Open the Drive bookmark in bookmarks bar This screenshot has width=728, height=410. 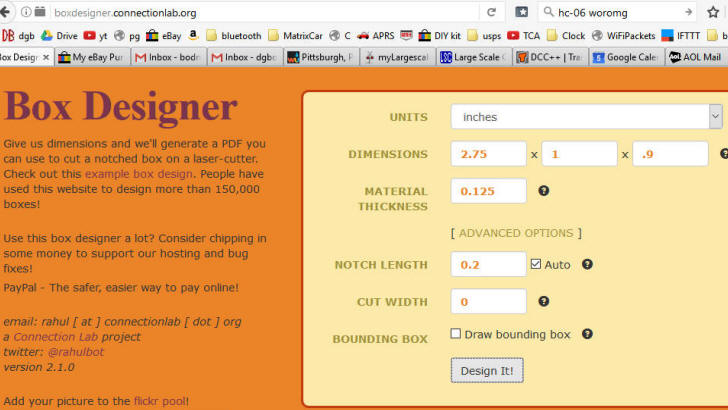60,36
